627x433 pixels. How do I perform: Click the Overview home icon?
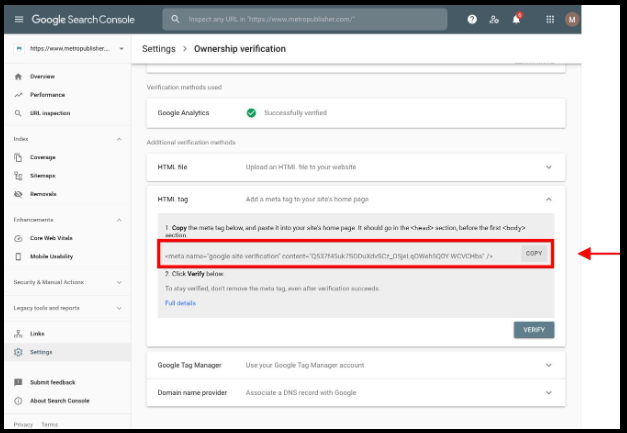point(18,76)
